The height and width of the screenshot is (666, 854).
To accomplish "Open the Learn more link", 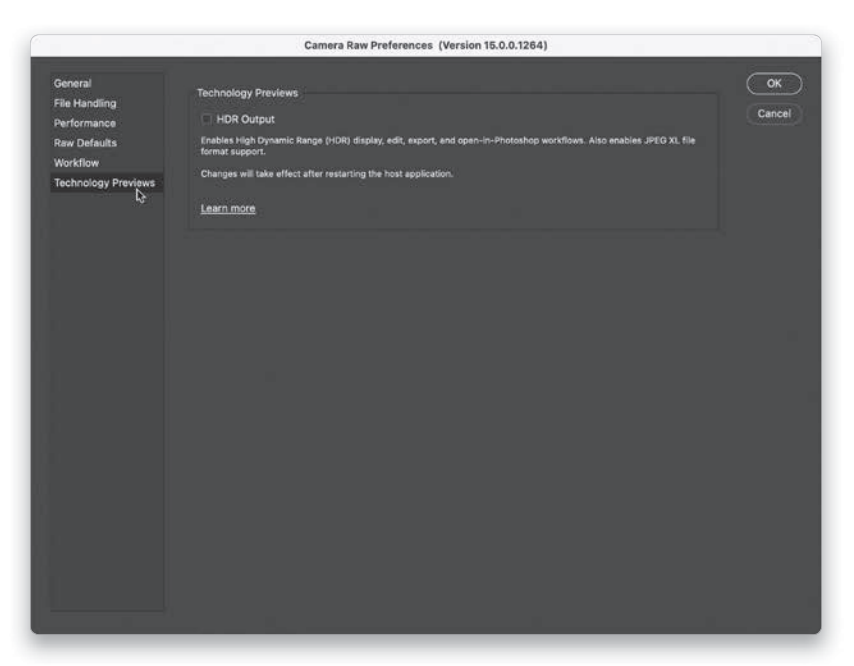I will coord(227,208).
